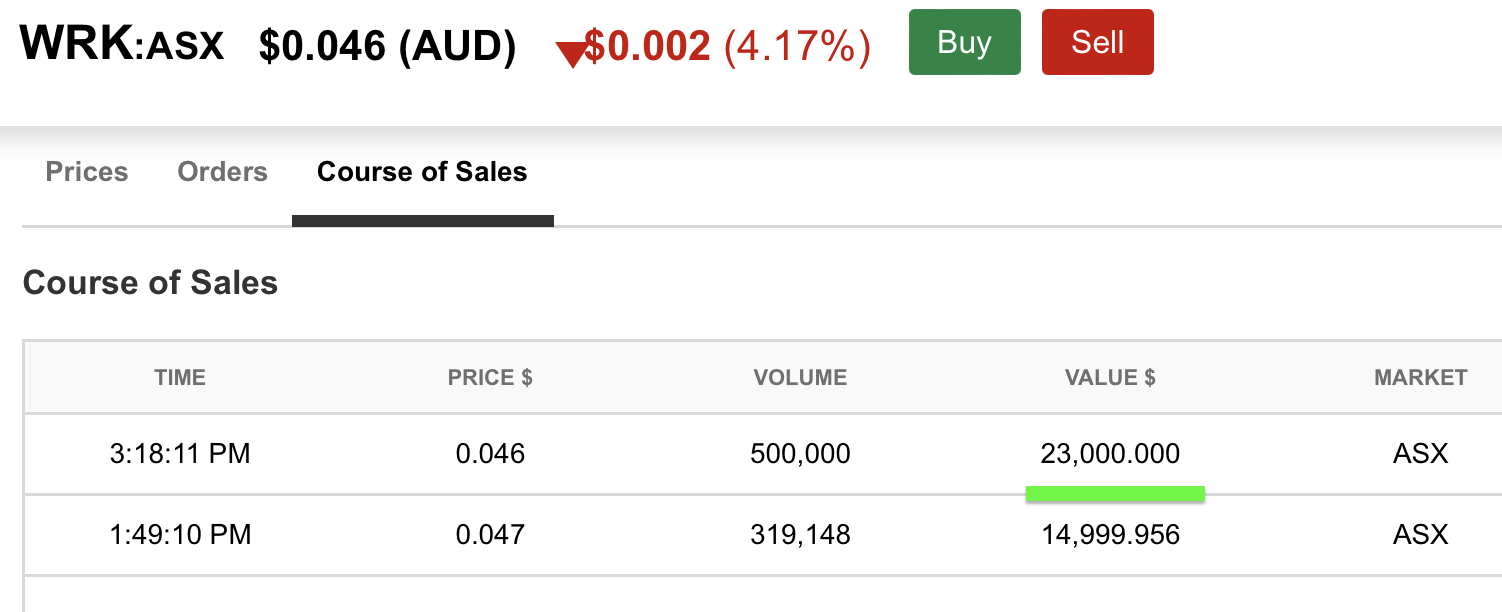
Task: Click the 0.047 price cell
Action: (x=490, y=535)
